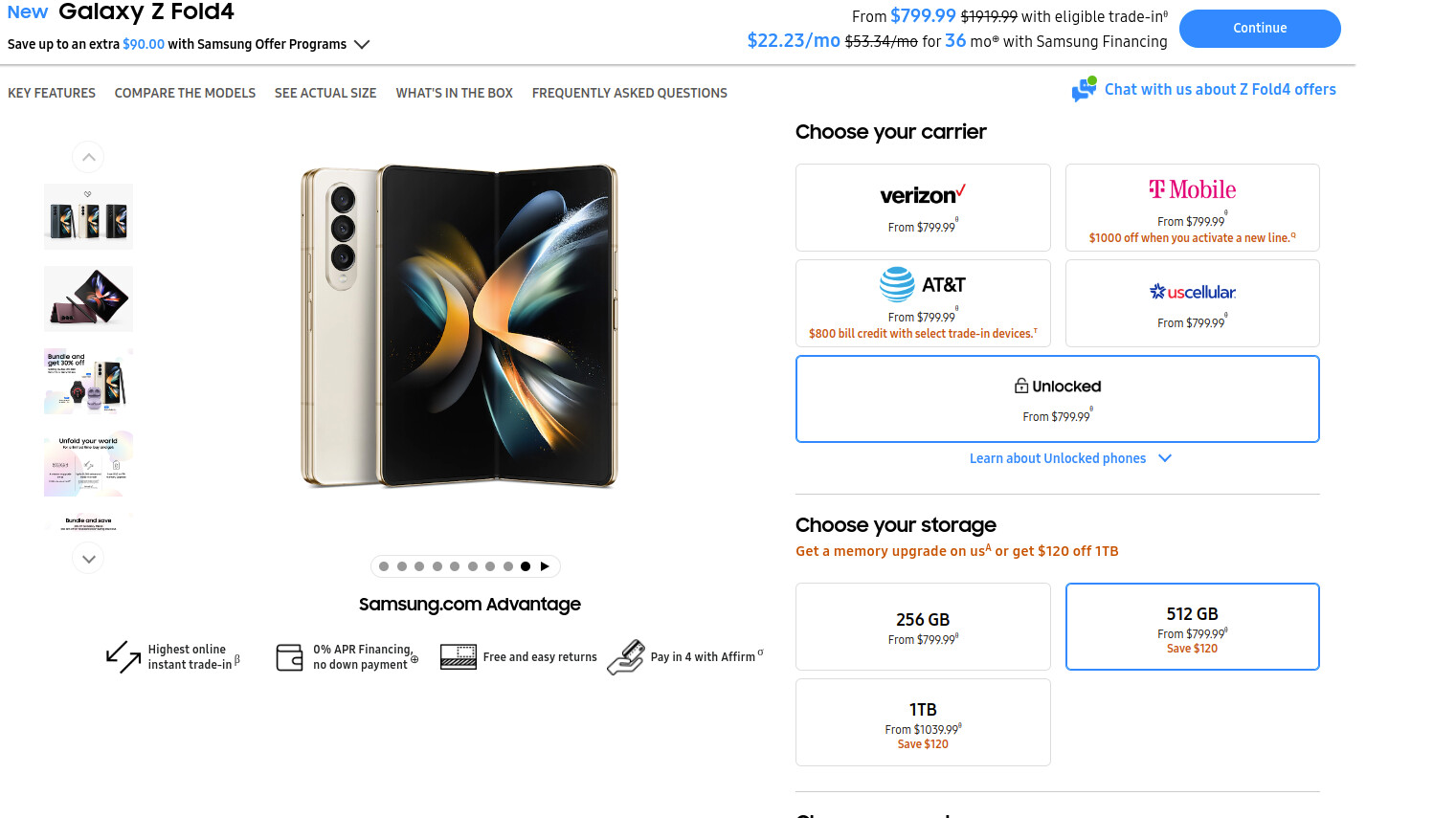
Task: Pick the 256 GB storage option
Action: [923, 627]
